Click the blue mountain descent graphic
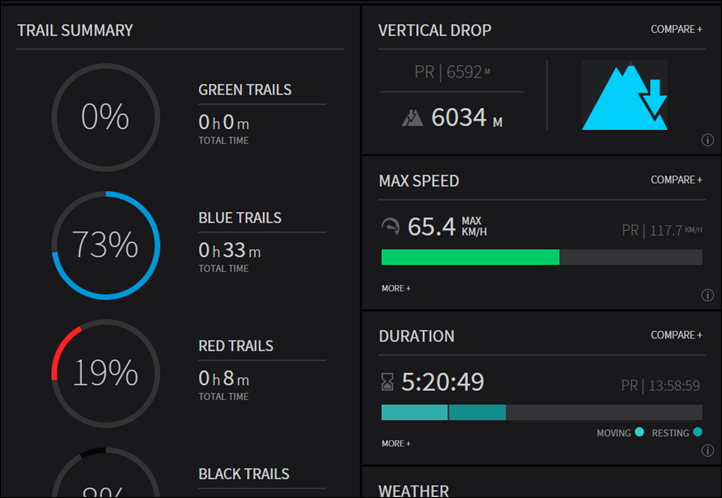The height and width of the screenshot is (498, 722). [624, 96]
